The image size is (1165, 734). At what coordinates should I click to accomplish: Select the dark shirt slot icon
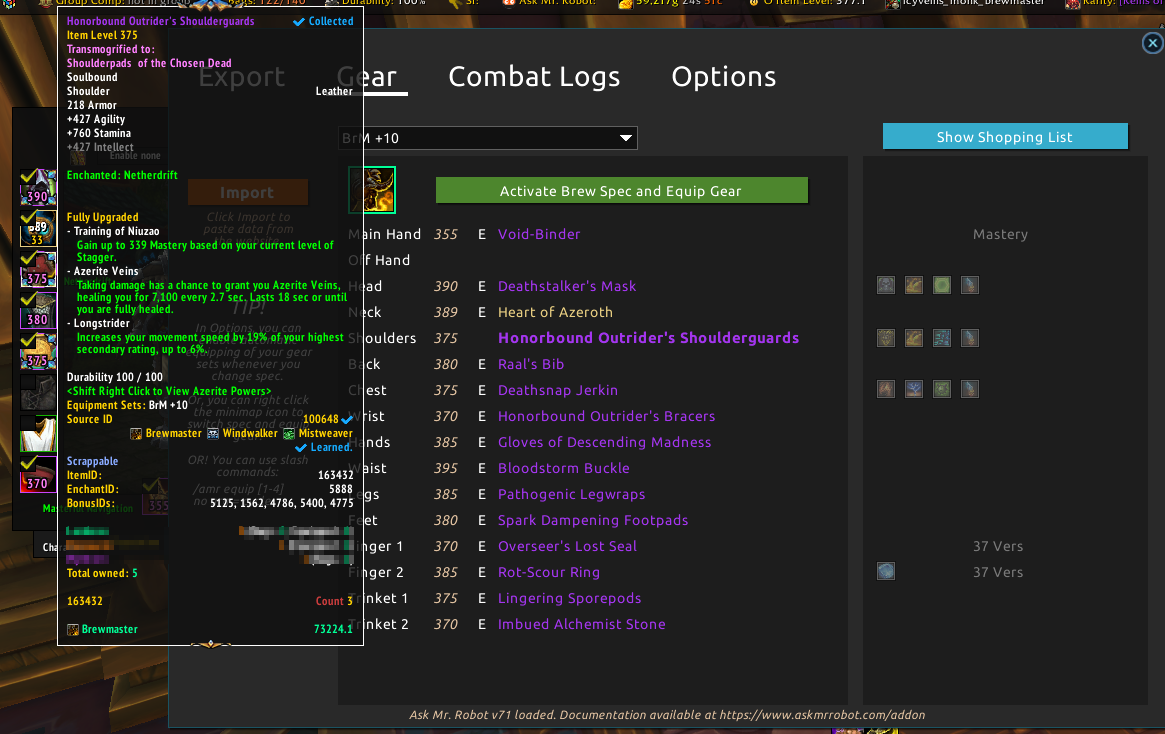pyautogui.click(x=38, y=392)
